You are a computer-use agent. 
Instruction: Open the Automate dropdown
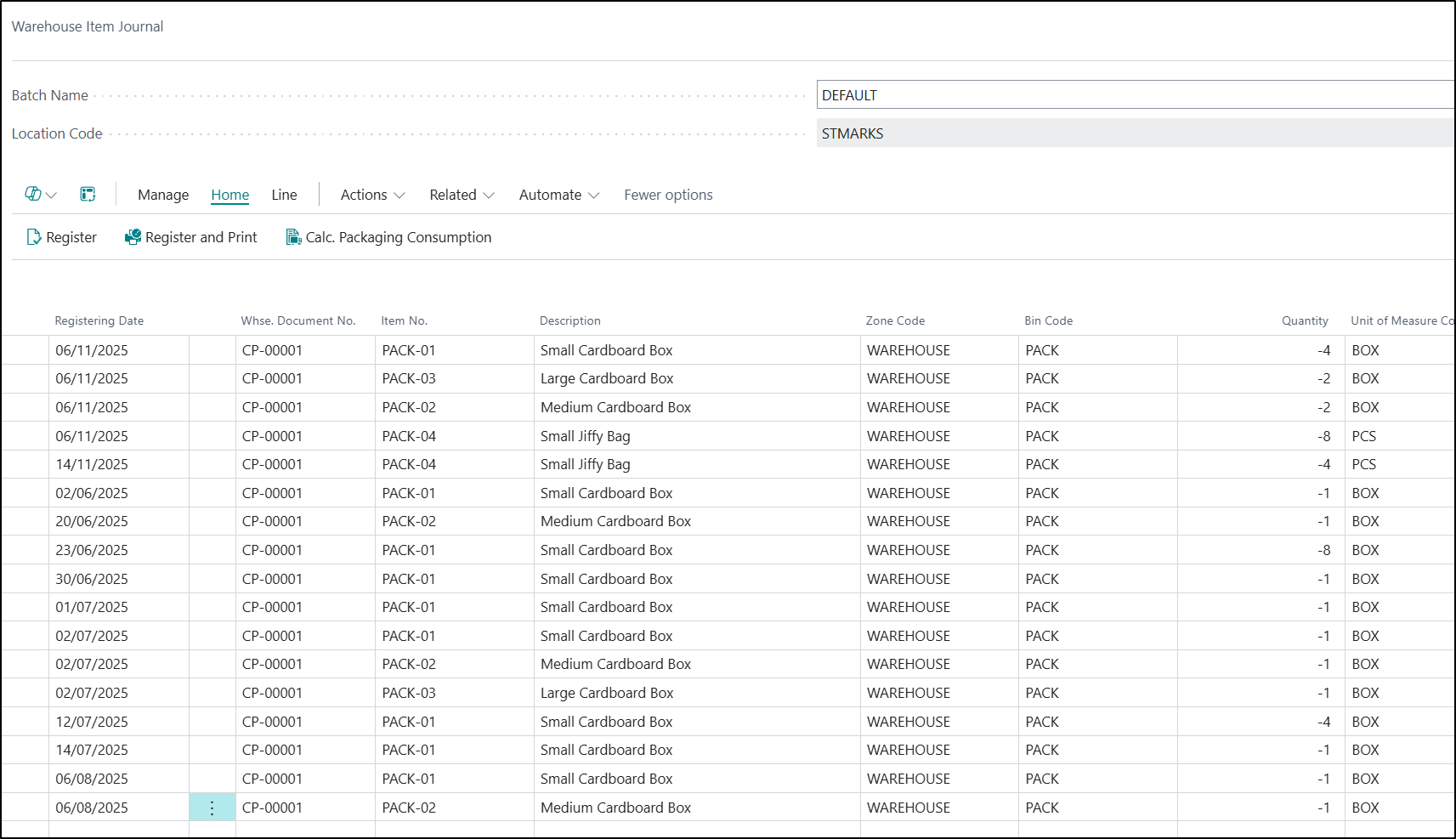[x=558, y=195]
